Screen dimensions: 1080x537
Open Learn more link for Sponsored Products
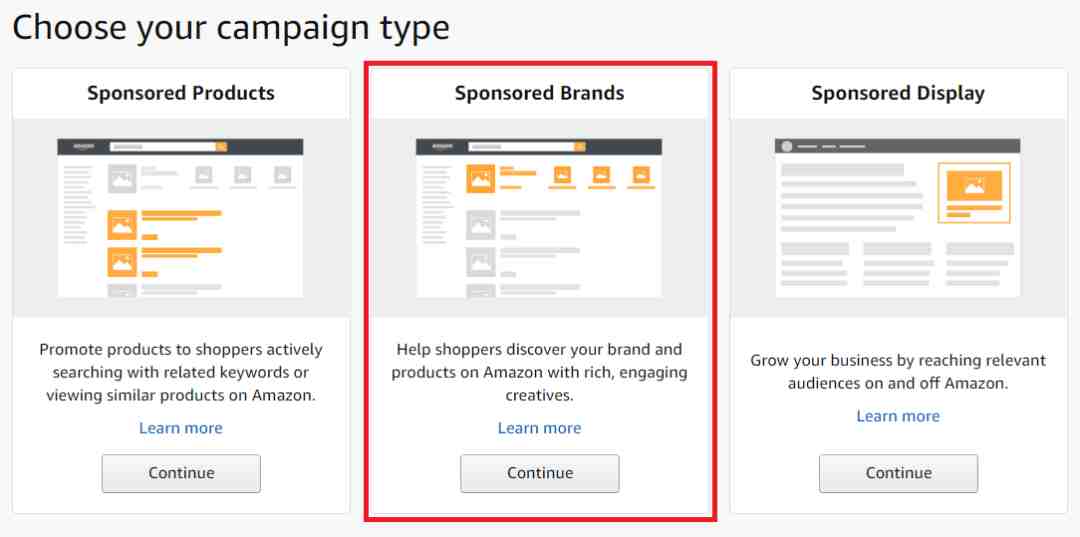(x=181, y=428)
